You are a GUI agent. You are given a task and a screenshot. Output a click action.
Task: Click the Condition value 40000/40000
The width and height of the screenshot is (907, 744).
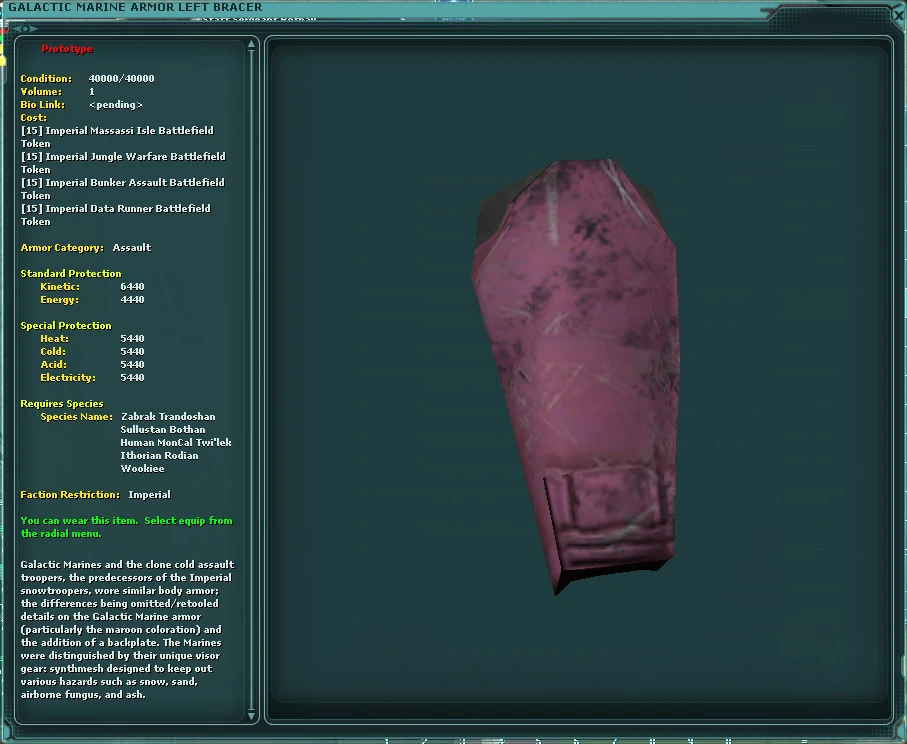[x=121, y=78]
